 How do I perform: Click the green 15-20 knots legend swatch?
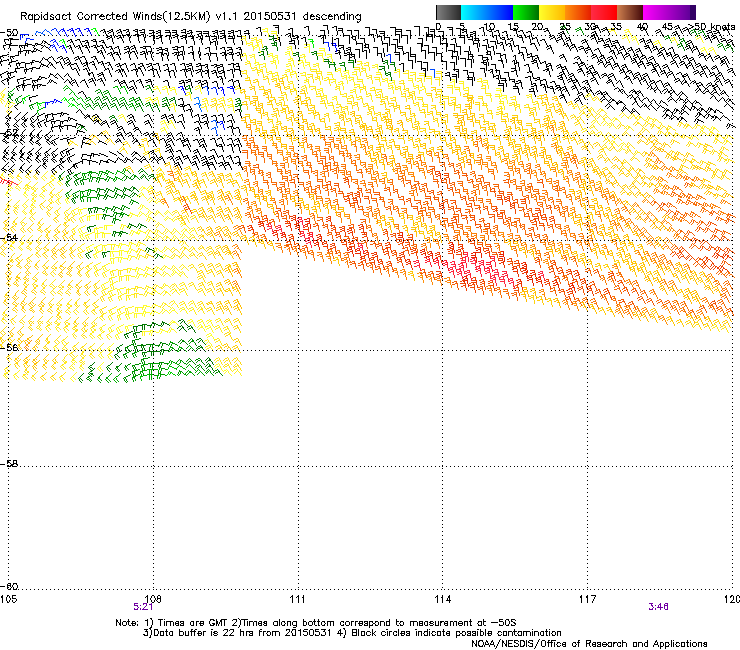click(526, 12)
